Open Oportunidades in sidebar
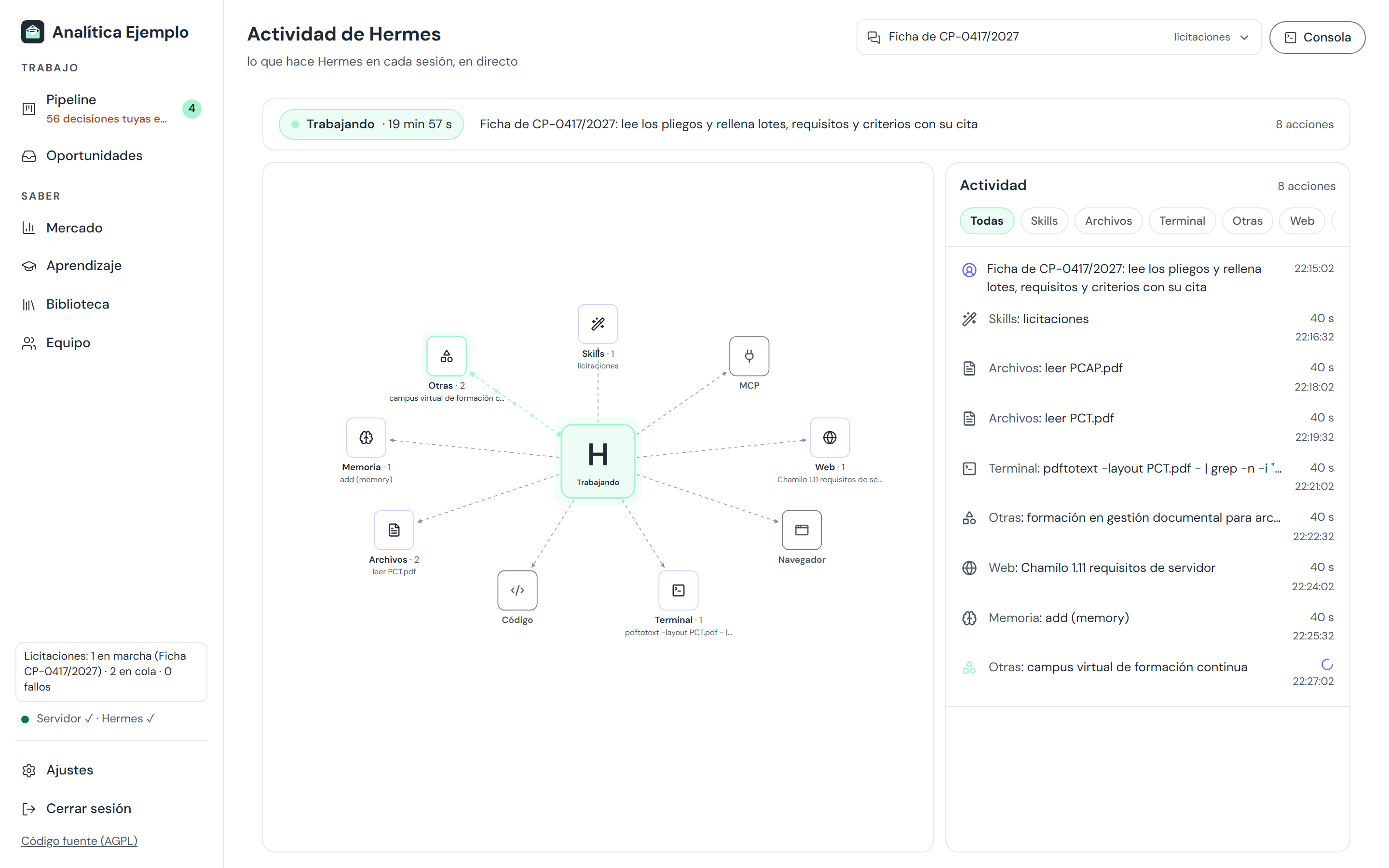Image resolution: width=1389 pixels, height=868 pixels. tap(111, 156)
